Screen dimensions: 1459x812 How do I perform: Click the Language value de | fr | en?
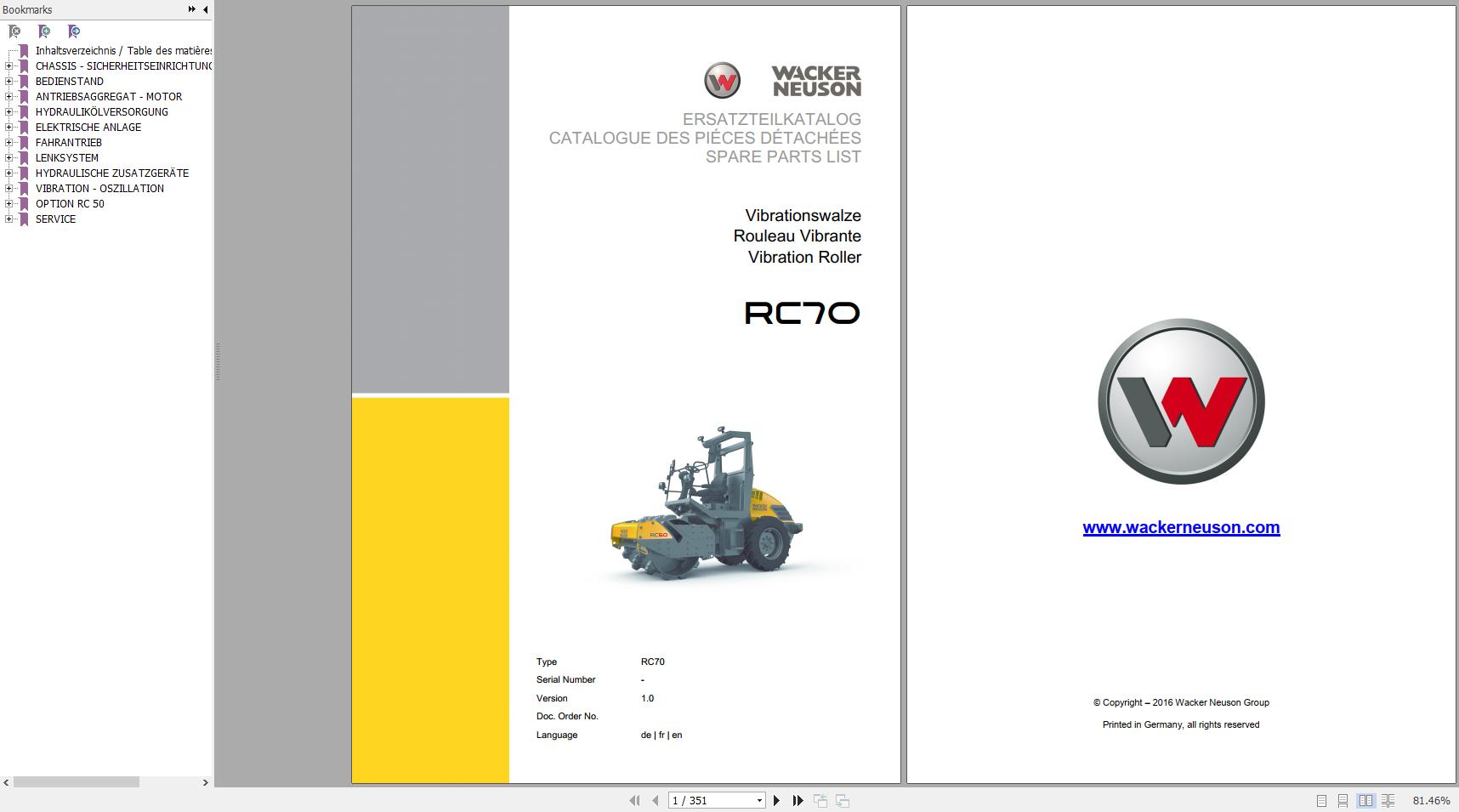(x=661, y=735)
